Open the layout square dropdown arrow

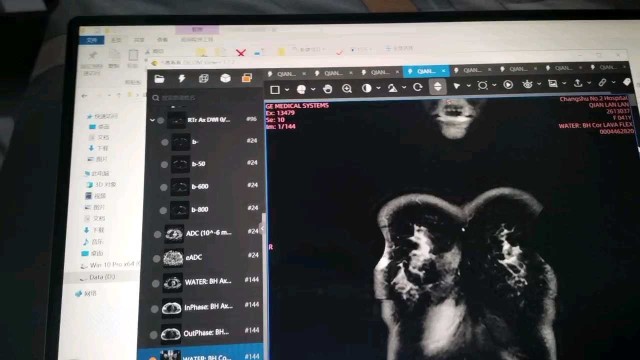[287, 89]
